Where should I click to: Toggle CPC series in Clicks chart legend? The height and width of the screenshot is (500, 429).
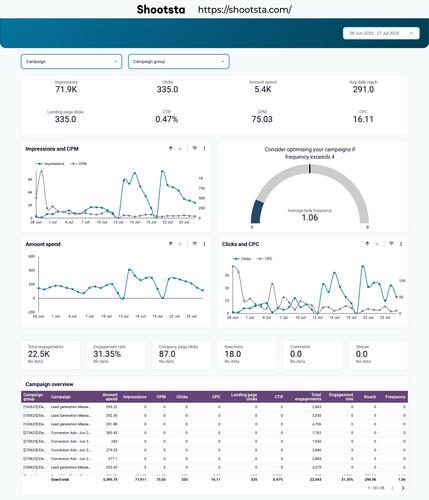265,259
